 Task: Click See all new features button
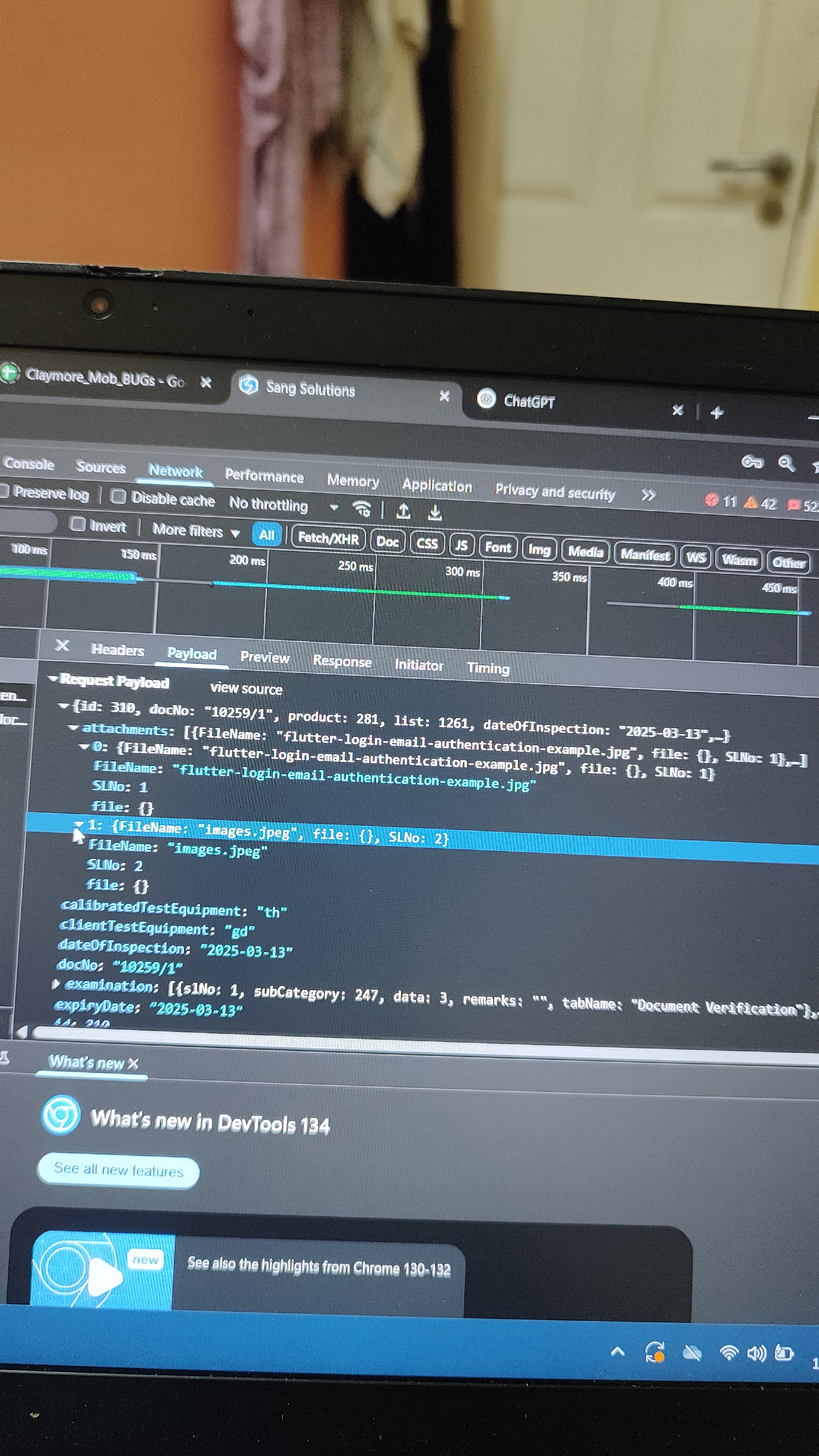[118, 1171]
